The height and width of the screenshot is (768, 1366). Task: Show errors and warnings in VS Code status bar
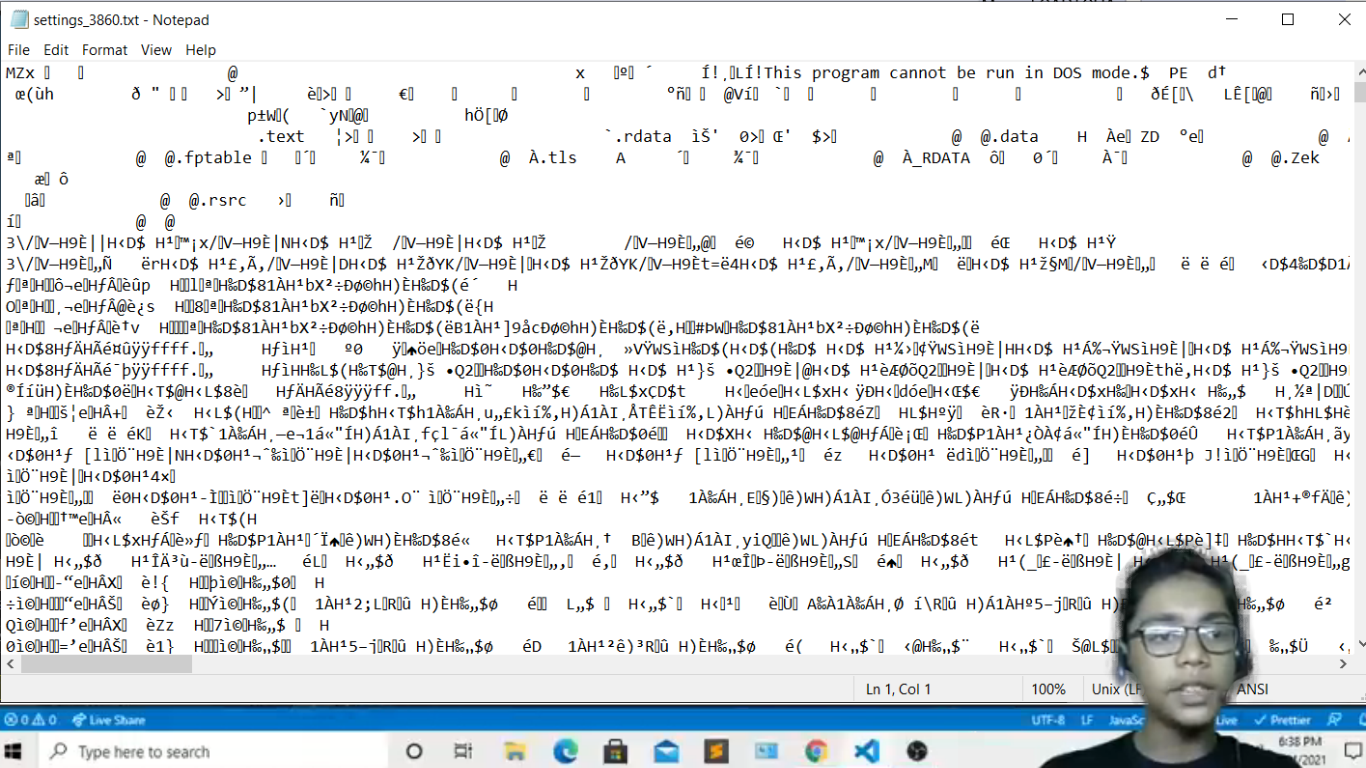[x=31, y=720]
